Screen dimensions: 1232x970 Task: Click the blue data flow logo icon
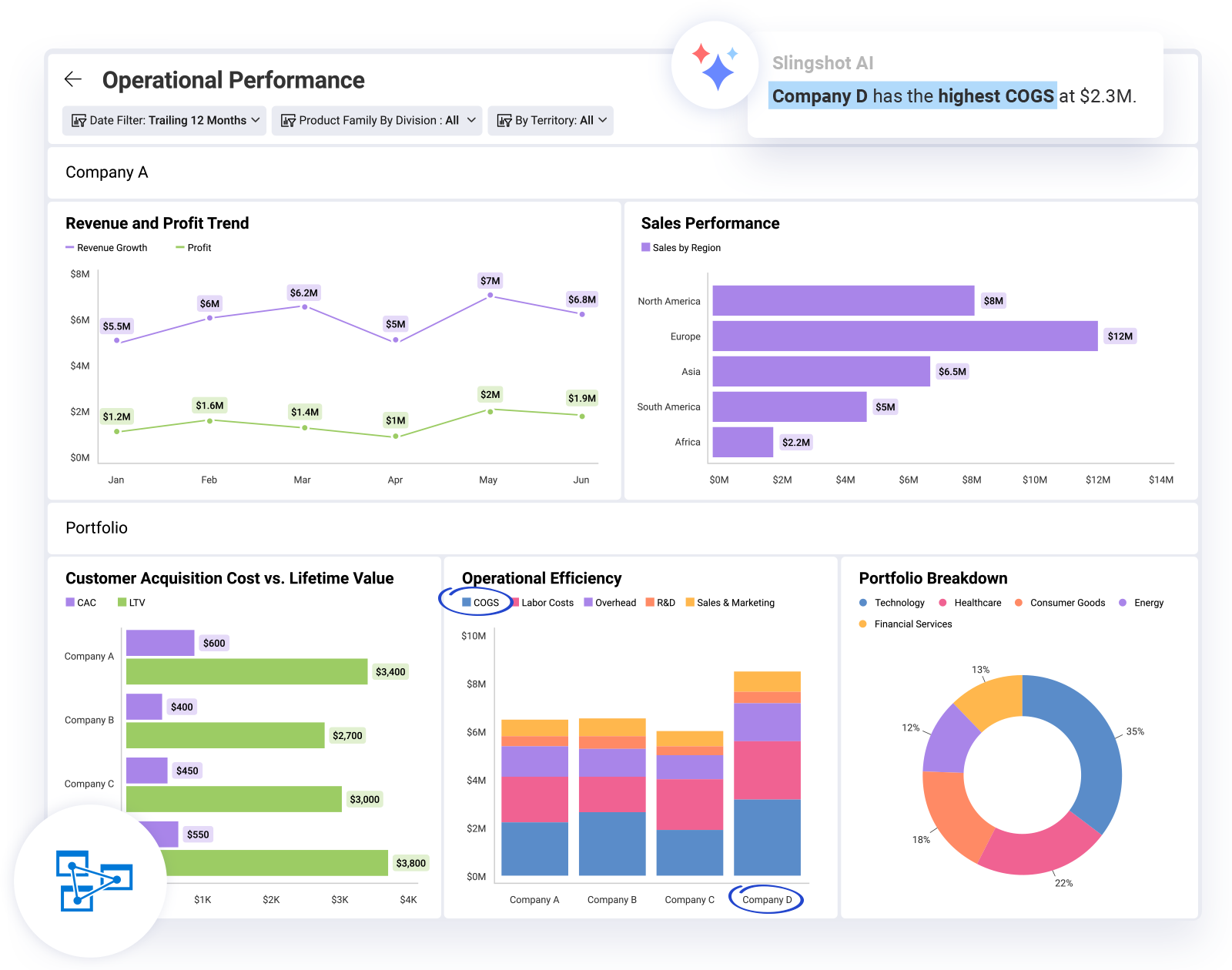pyautogui.click(x=95, y=881)
